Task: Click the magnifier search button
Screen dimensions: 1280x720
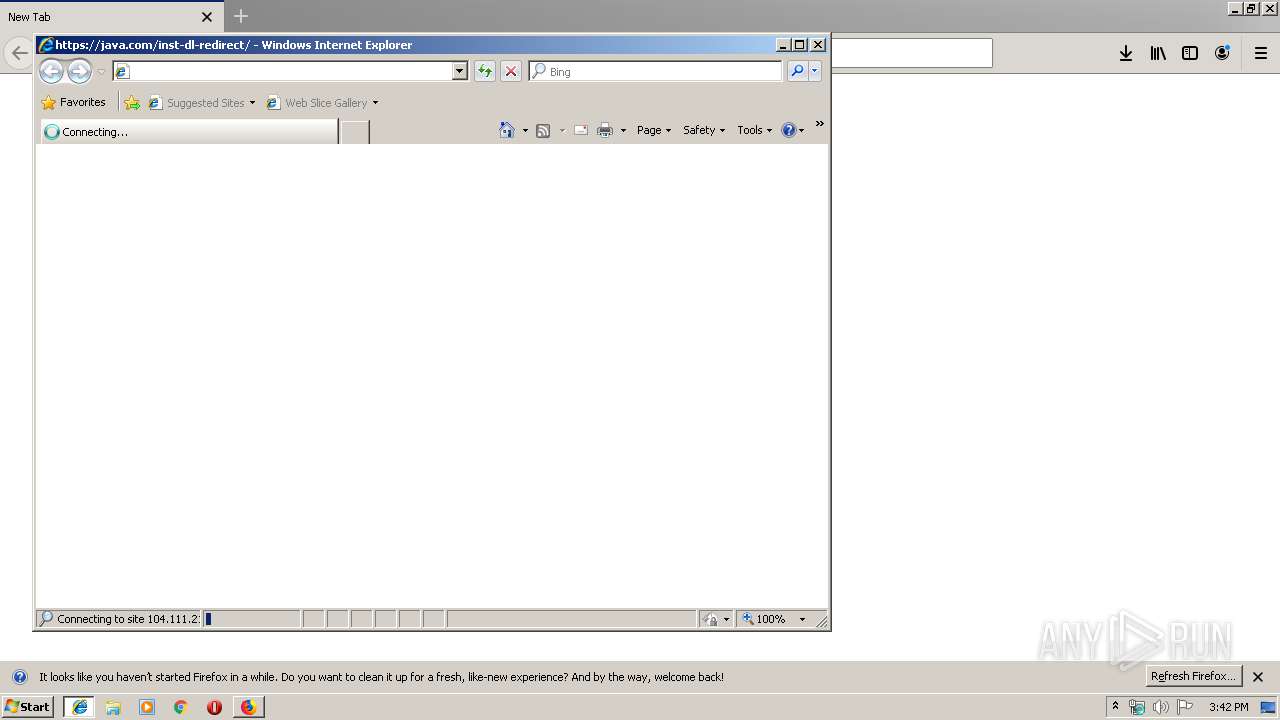Action: pyautogui.click(x=797, y=71)
